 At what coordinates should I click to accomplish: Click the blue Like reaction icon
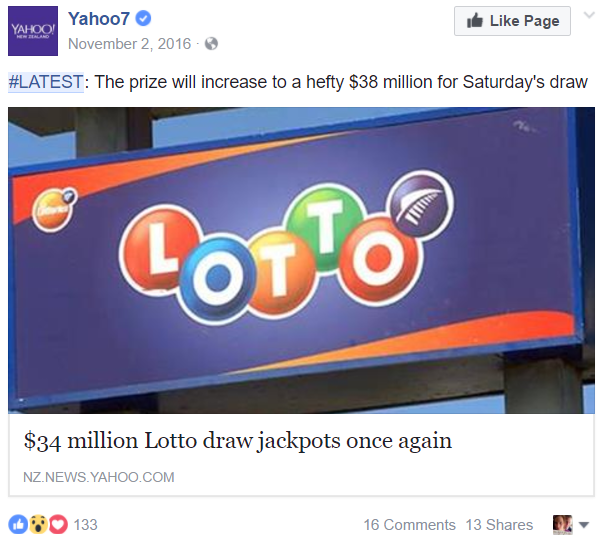click(x=18, y=524)
